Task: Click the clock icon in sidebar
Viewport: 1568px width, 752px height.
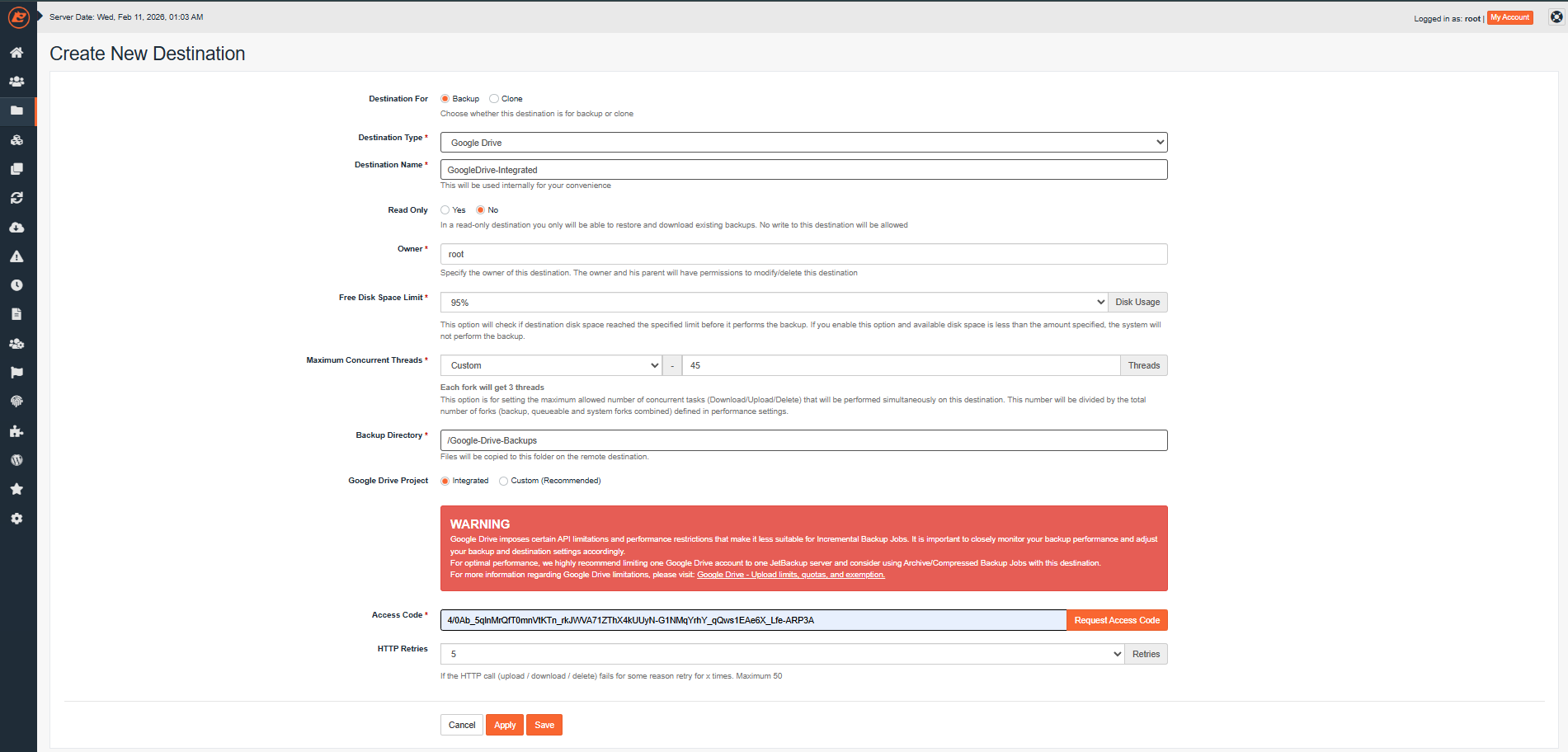Action: 16,285
